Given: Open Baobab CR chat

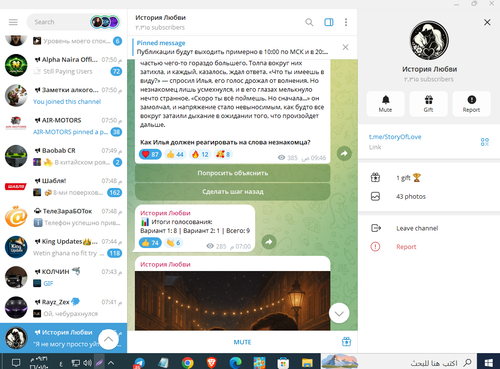Looking at the screenshot, I should [63, 156].
